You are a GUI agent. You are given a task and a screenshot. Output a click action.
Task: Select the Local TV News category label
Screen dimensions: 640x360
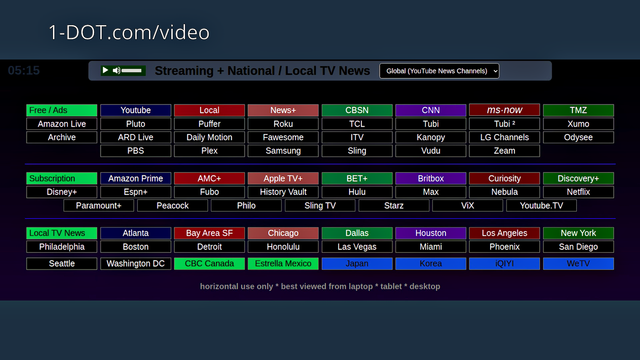62,233
